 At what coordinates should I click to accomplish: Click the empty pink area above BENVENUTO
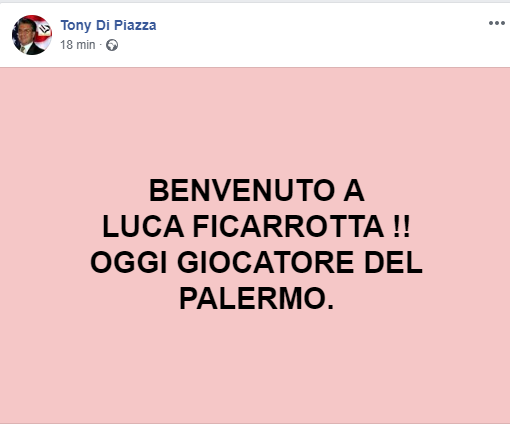255,122
